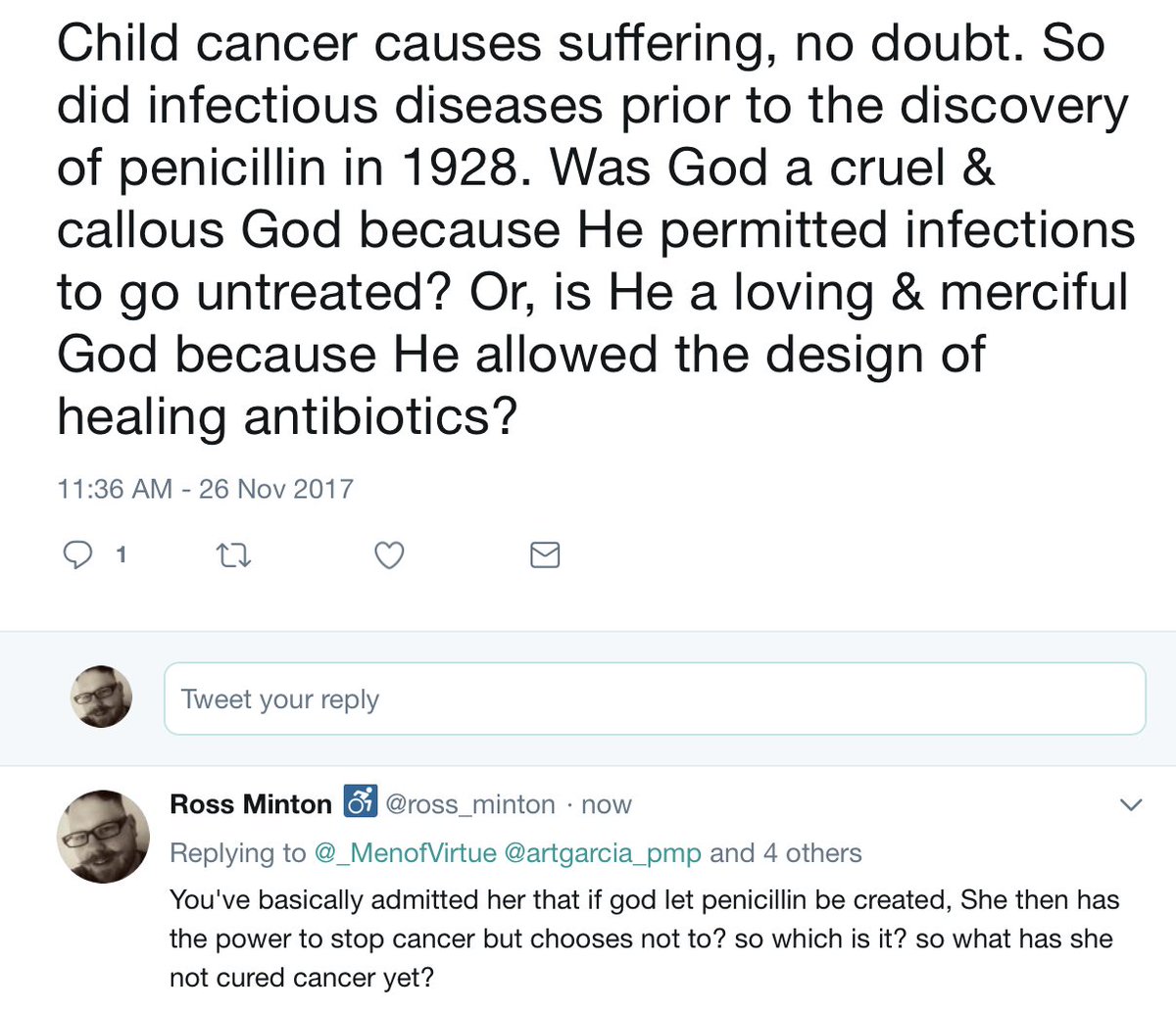The width and height of the screenshot is (1176, 1010).
Task: Retweet this tweet using the arrows icon
Action: 233,556
